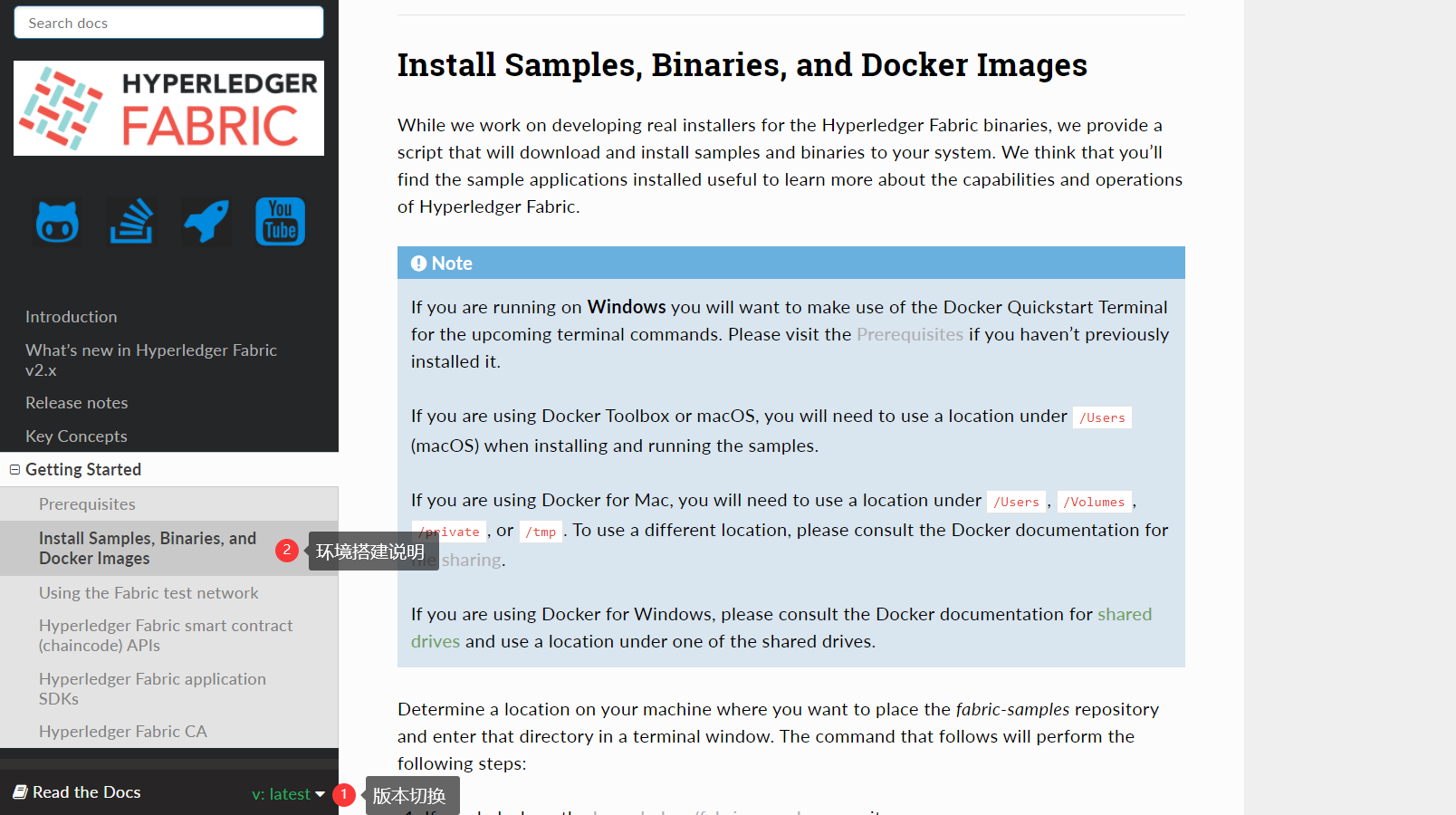The height and width of the screenshot is (815, 1456).
Task: Open Using the Fabric test network page
Action: [148, 592]
